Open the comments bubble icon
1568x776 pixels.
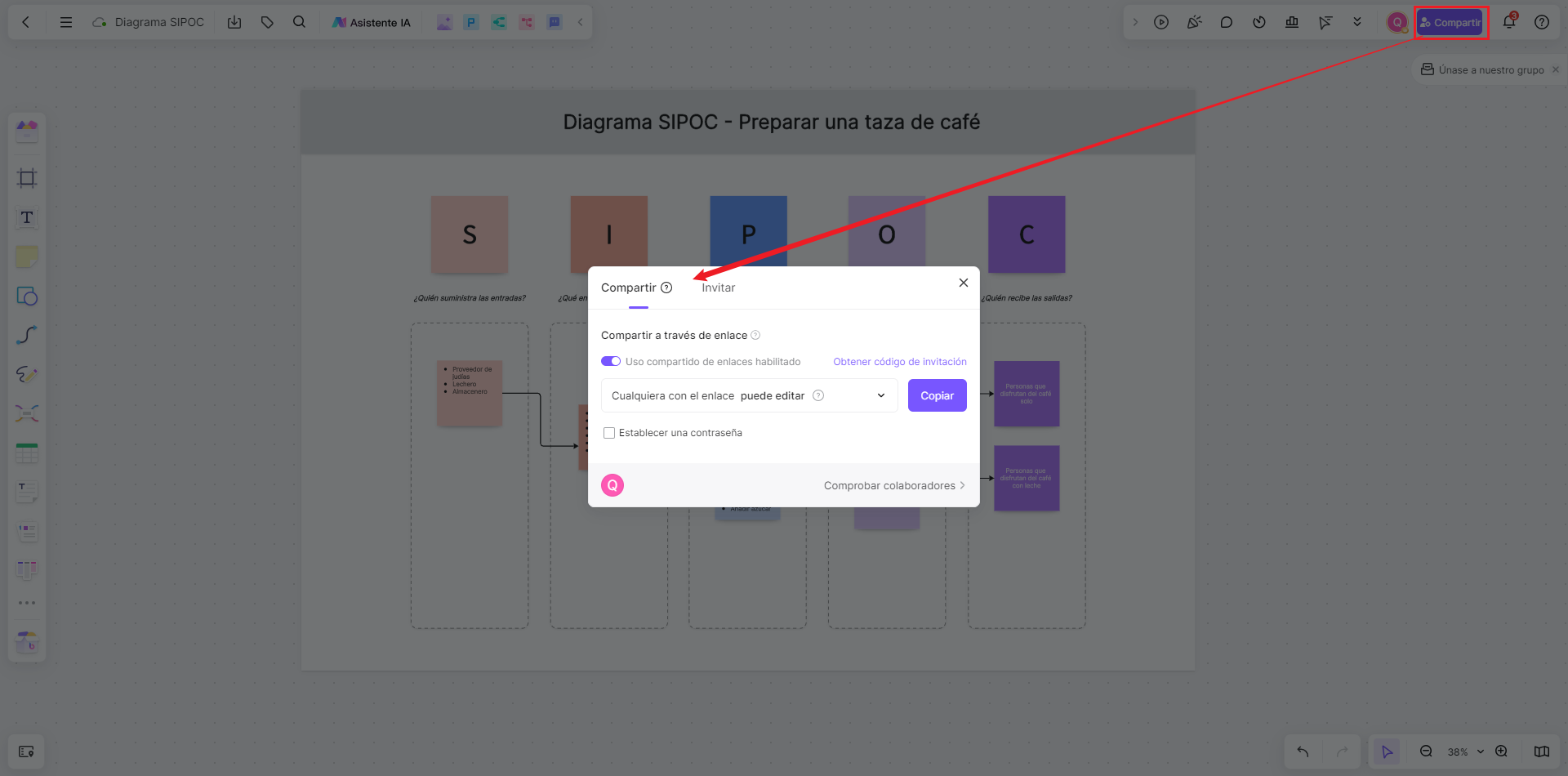coord(1227,22)
